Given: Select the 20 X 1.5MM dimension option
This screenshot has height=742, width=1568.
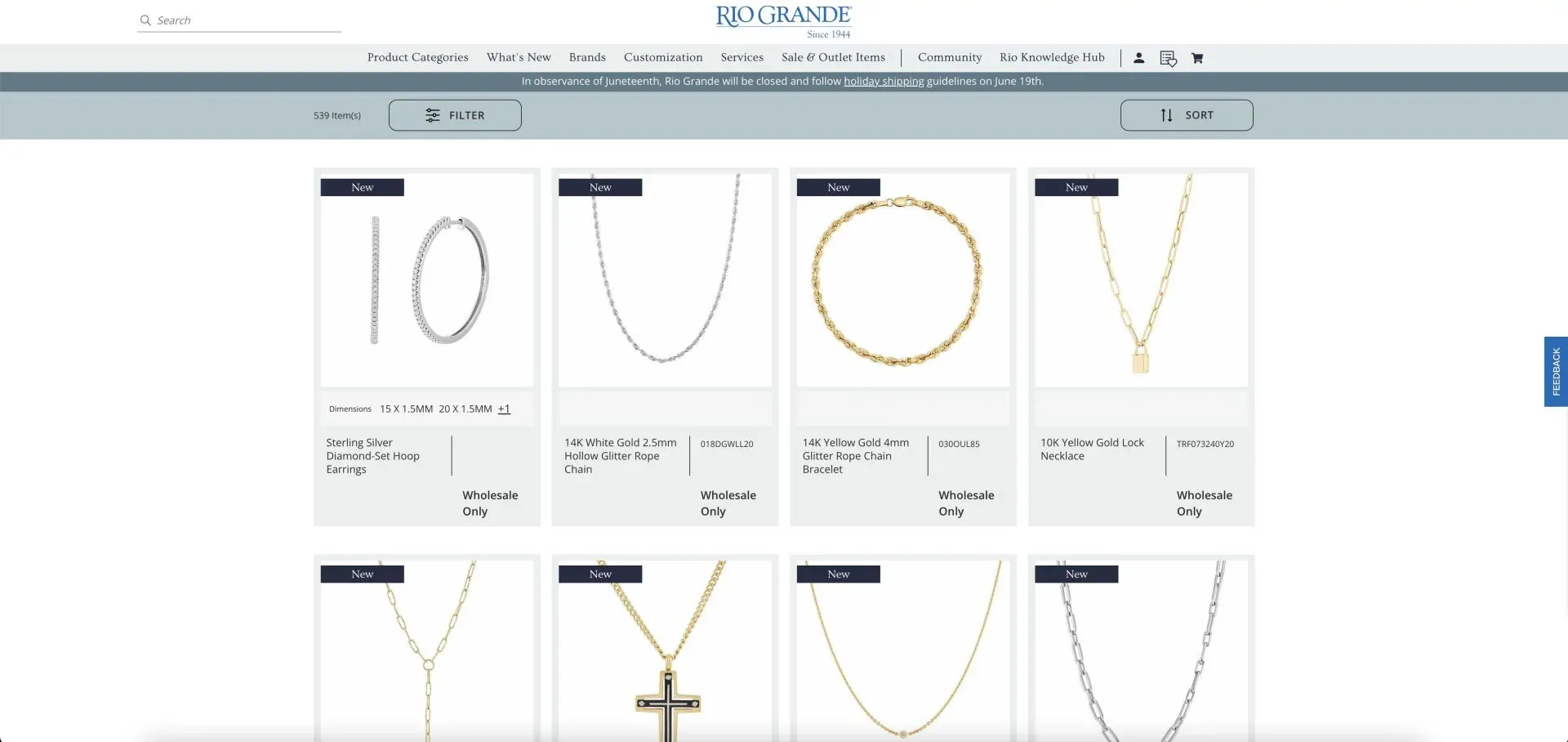Looking at the screenshot, I should (x=465, y=409).
